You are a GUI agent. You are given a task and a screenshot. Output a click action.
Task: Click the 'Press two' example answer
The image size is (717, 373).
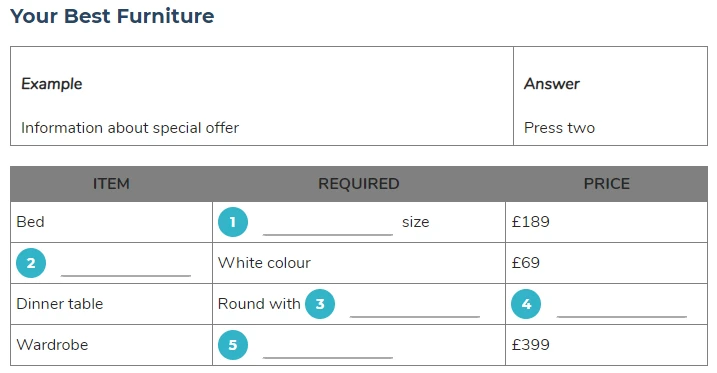point(559,128)
